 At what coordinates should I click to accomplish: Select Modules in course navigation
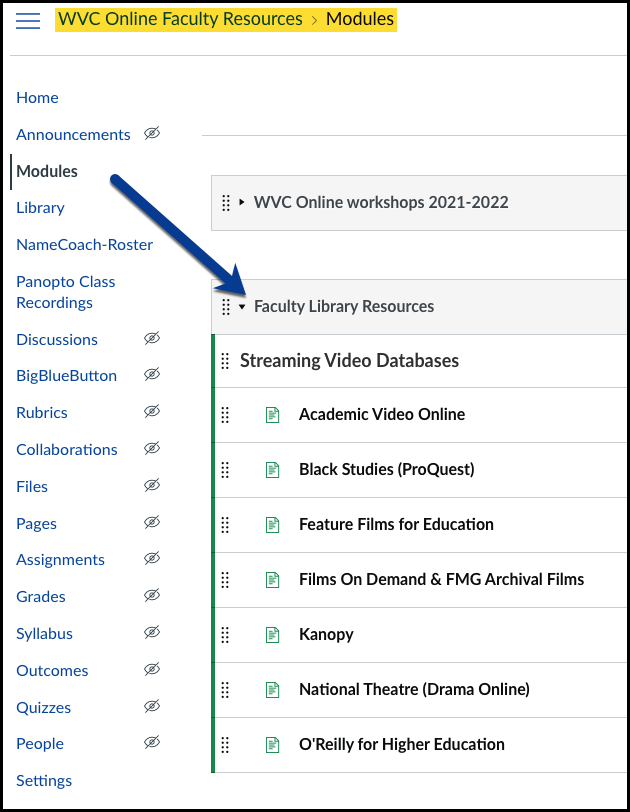click(47, 171)
